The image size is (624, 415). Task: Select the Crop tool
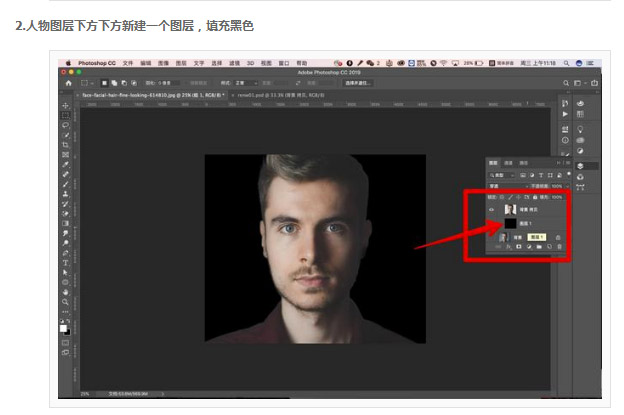tap(65, 145)
